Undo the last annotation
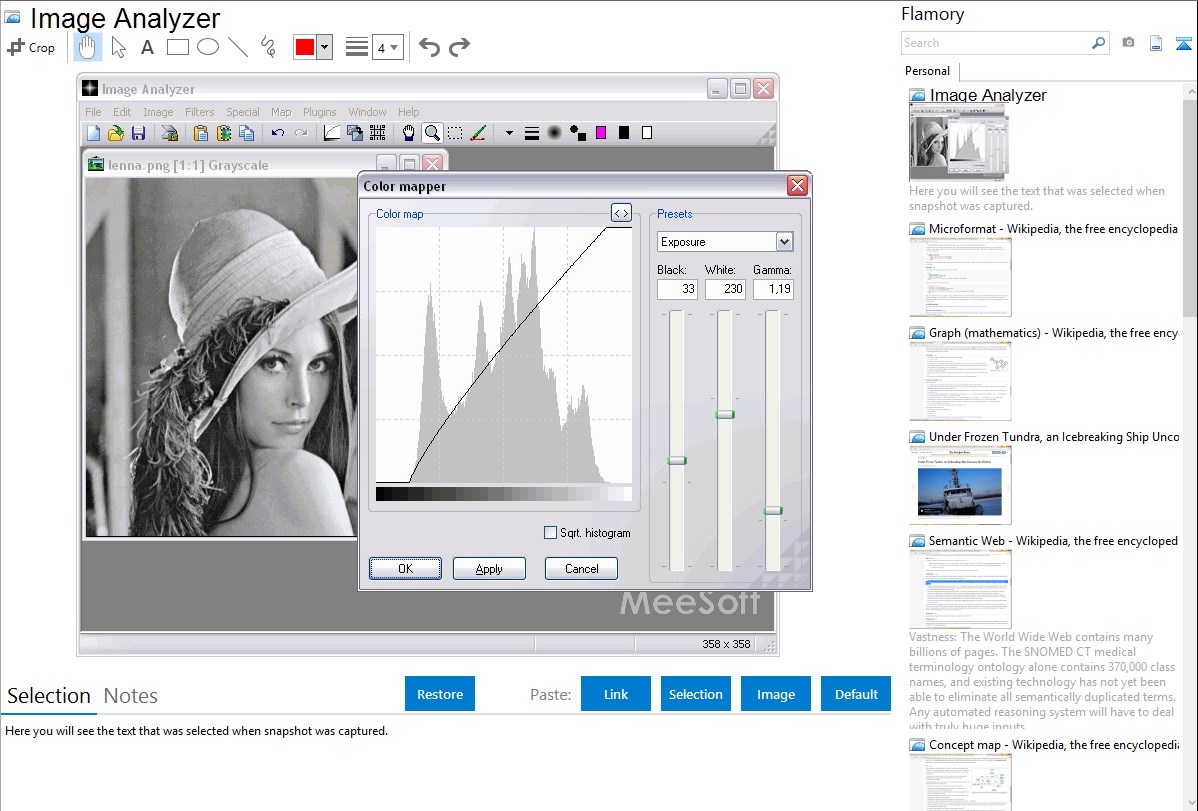This screenshot has width=1198, height=811. 429,47
